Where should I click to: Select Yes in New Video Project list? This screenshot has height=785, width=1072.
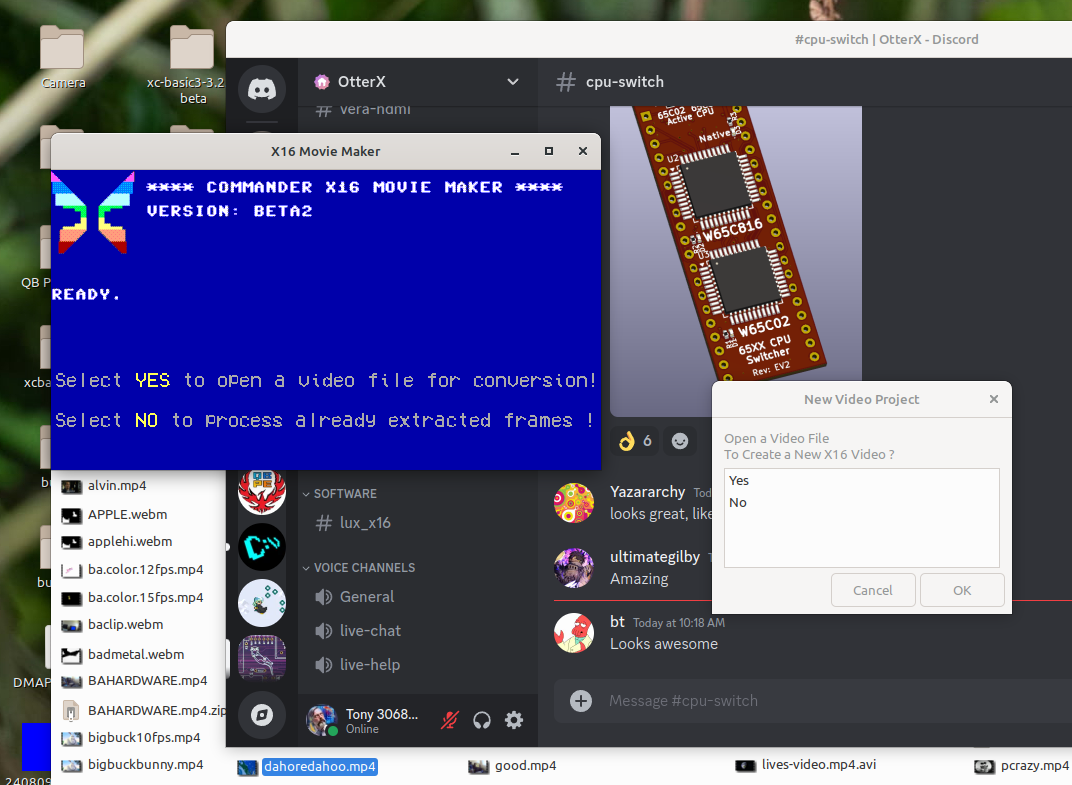(861, 481)
